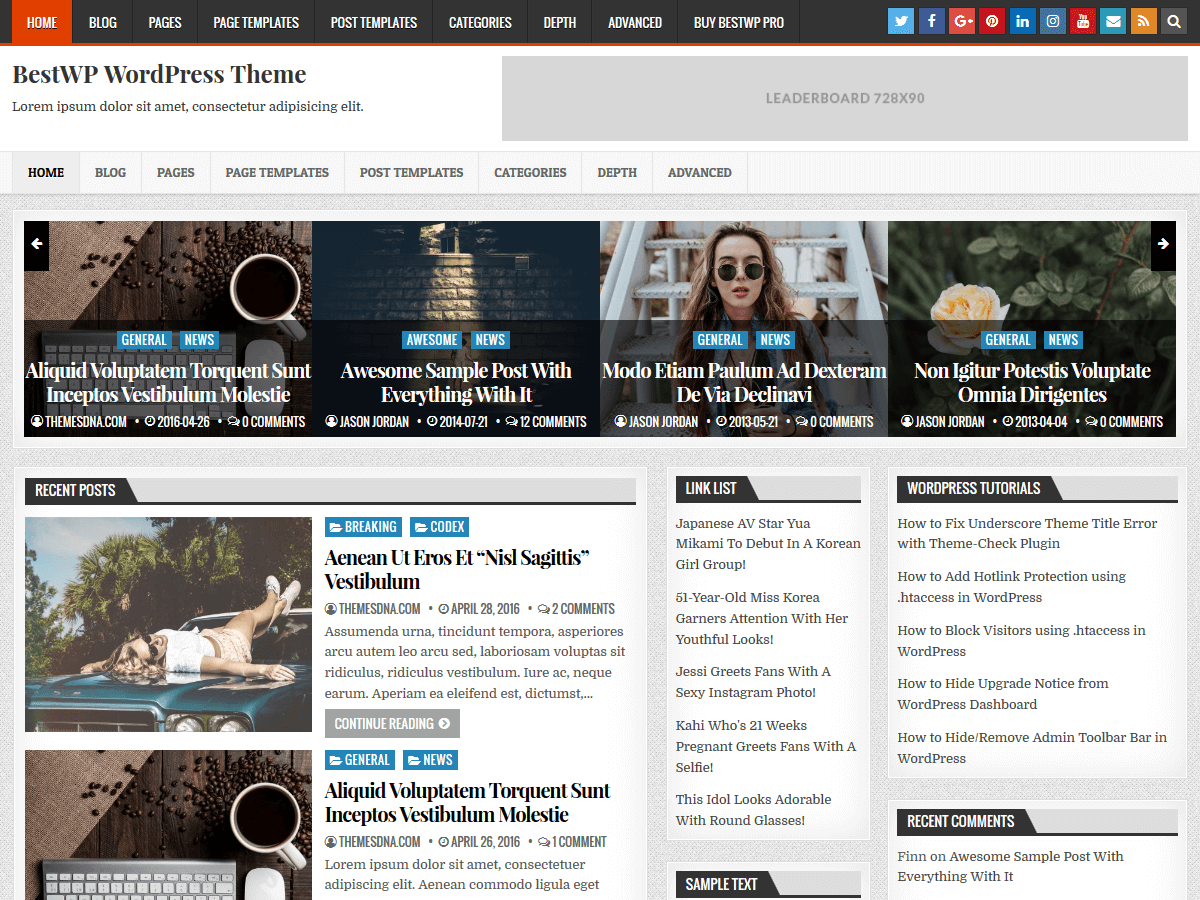Viewport: 1200px width, 900px height.
Task: Click the car photo thumbnail of the Aenean post
Action: point(168,624)
